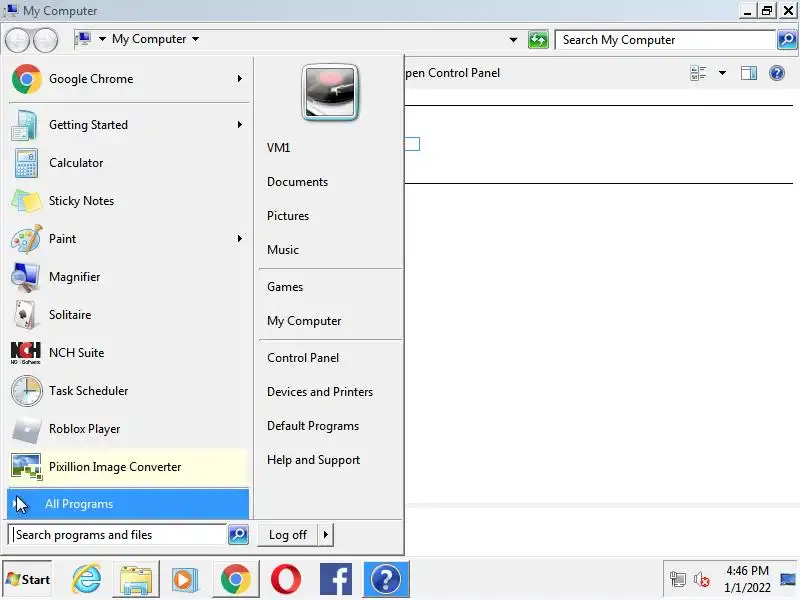Open Devices and Printers
Viewport: 800px width, 600px height.
(320, 392)
